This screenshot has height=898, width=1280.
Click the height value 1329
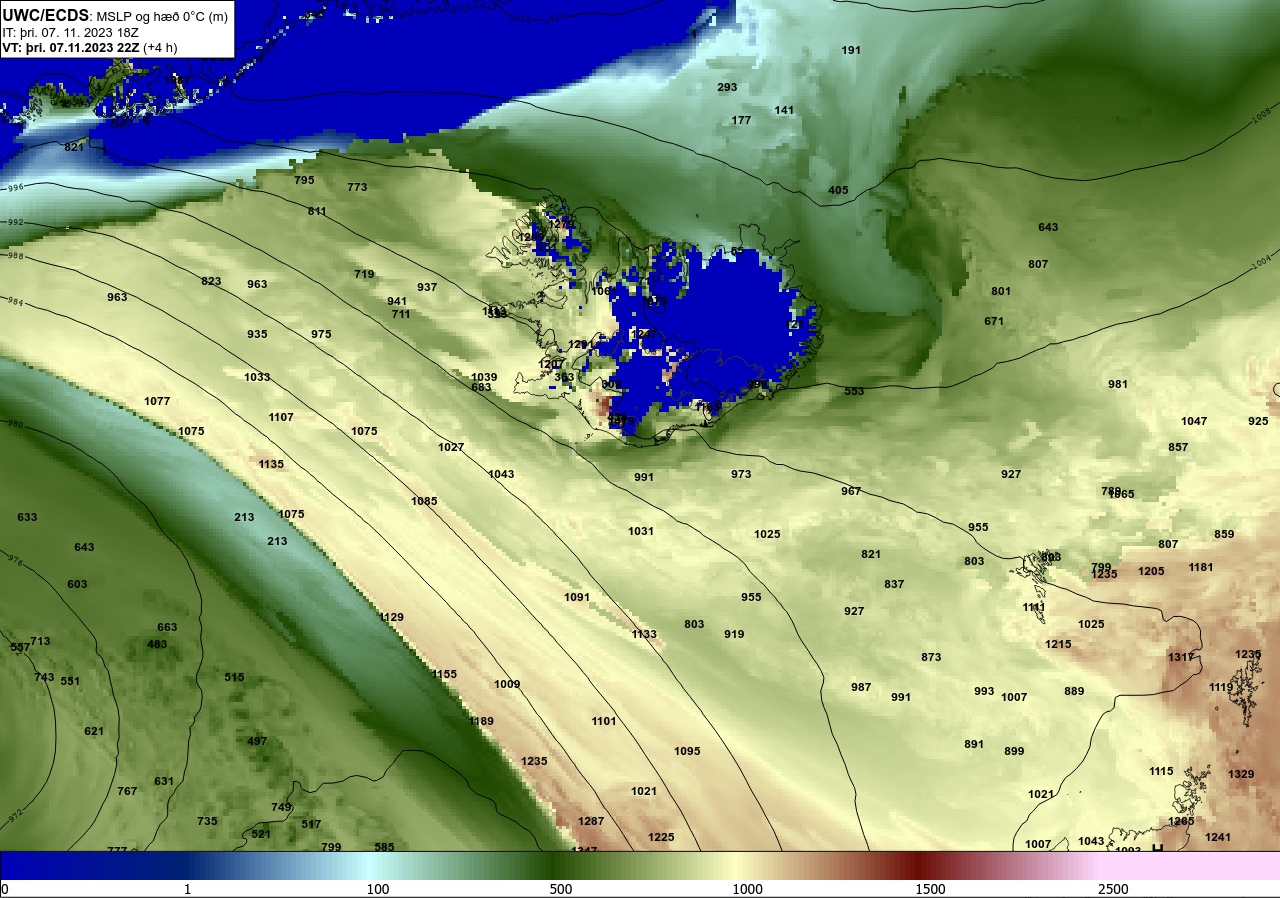1241,774
